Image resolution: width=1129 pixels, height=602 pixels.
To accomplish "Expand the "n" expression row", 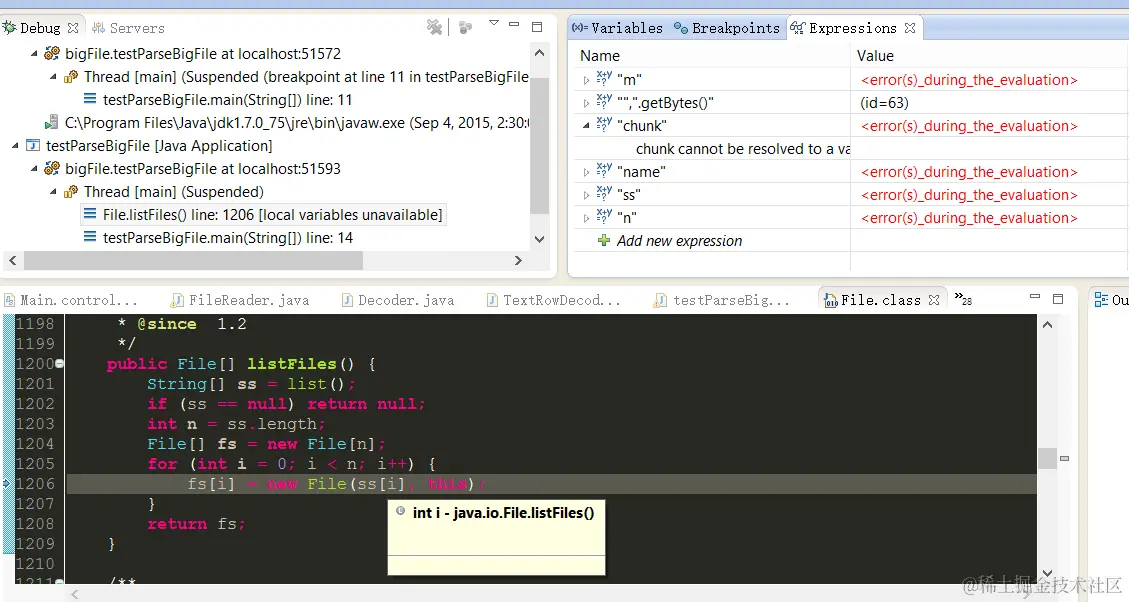I will coord(586,218).
